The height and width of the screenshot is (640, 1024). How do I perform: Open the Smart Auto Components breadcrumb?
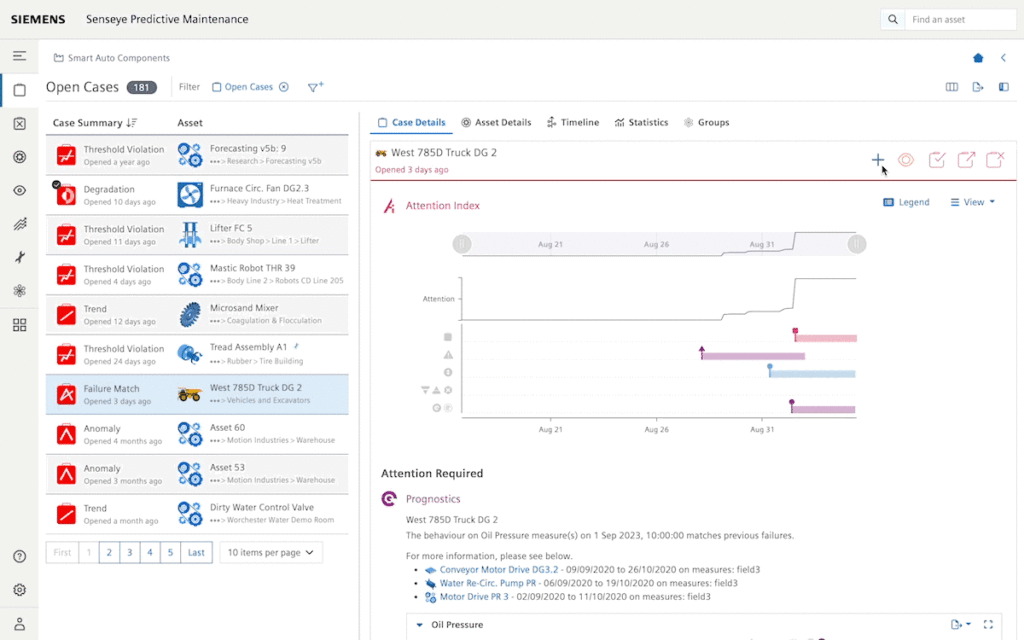tap(112, 58)
